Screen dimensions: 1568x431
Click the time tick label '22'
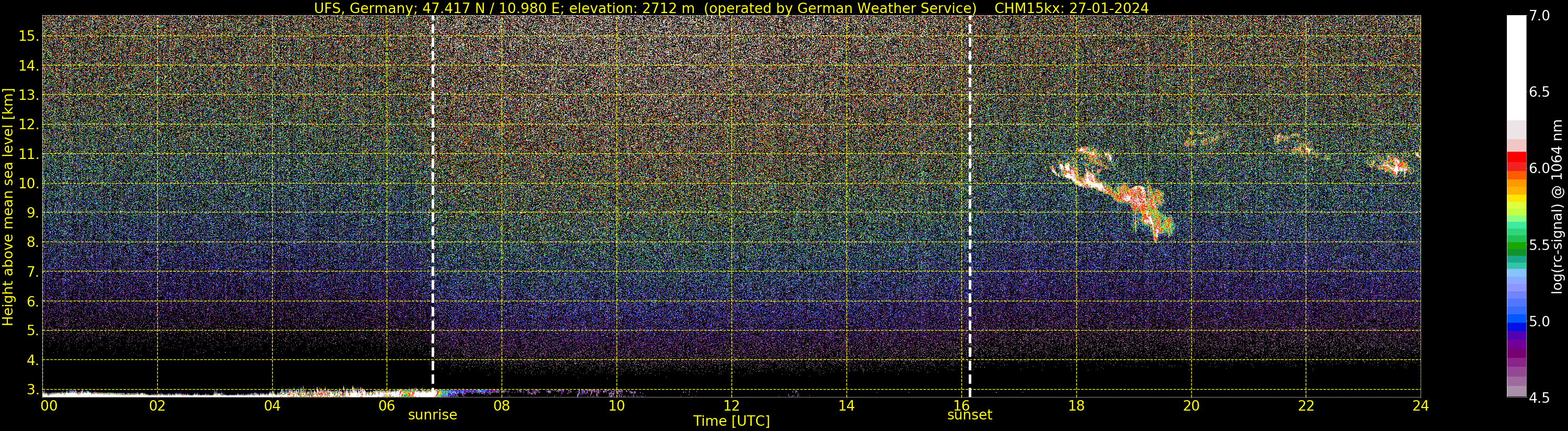point(1306,406)
